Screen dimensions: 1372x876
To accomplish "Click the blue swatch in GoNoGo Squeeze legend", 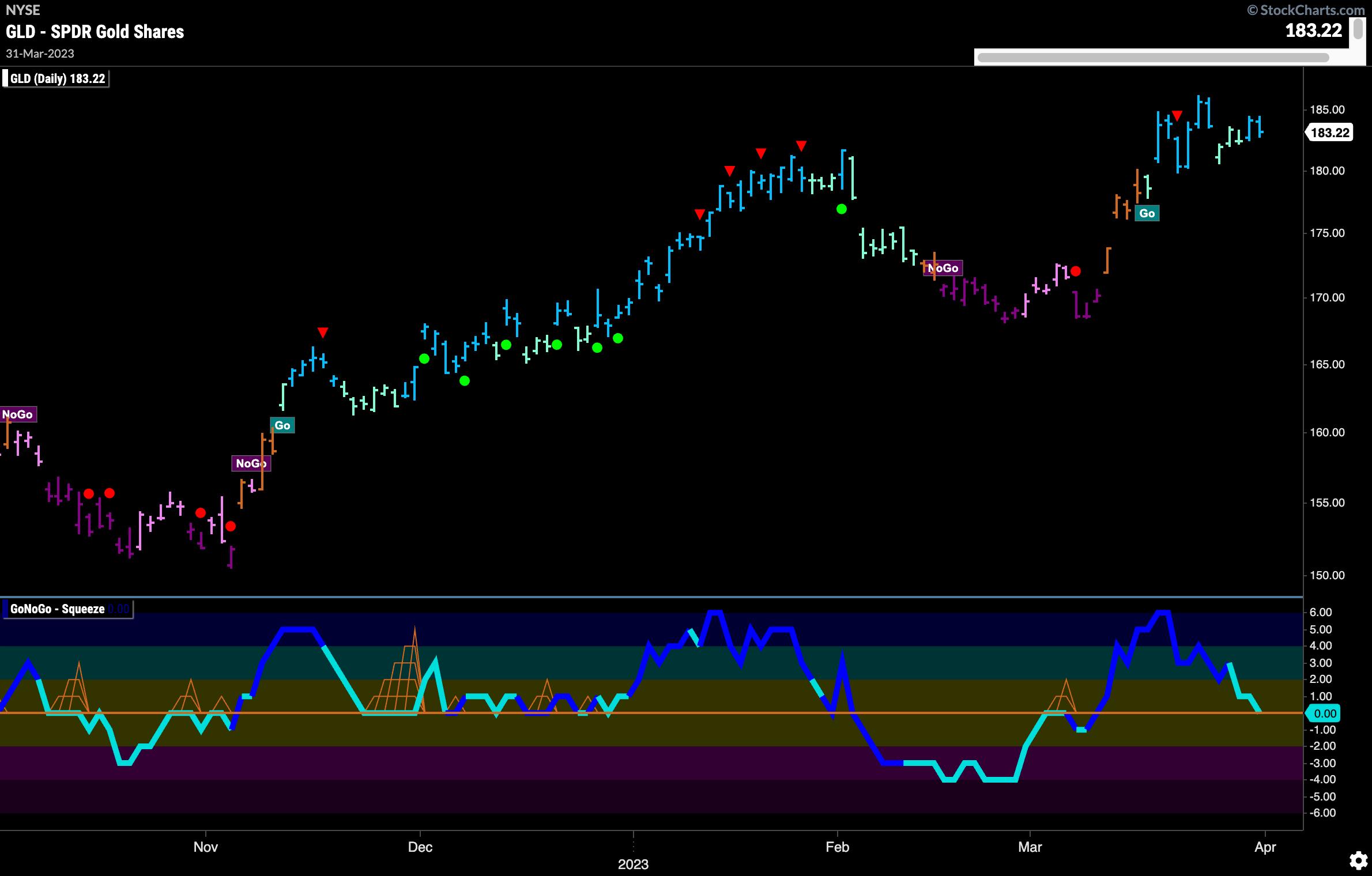I will (6, 609).
